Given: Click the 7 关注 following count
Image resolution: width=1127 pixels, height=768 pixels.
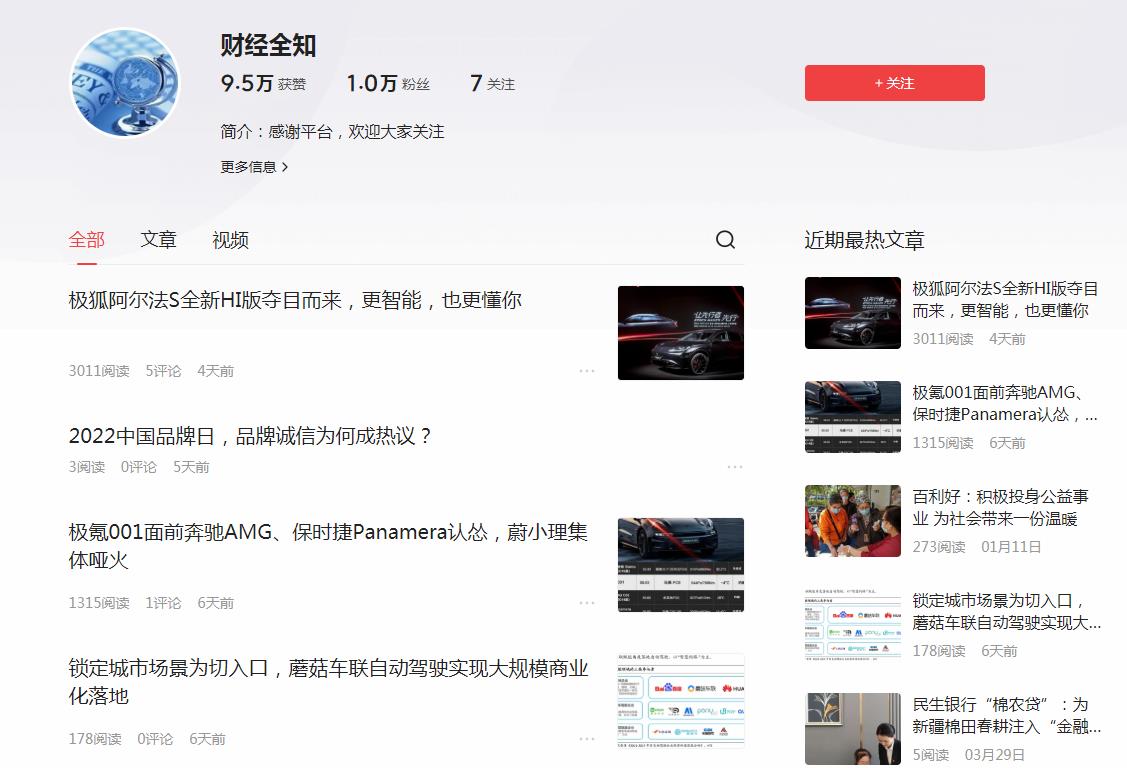Looking at the screenshot, I should pyautogui.click(x=492, y=83).
